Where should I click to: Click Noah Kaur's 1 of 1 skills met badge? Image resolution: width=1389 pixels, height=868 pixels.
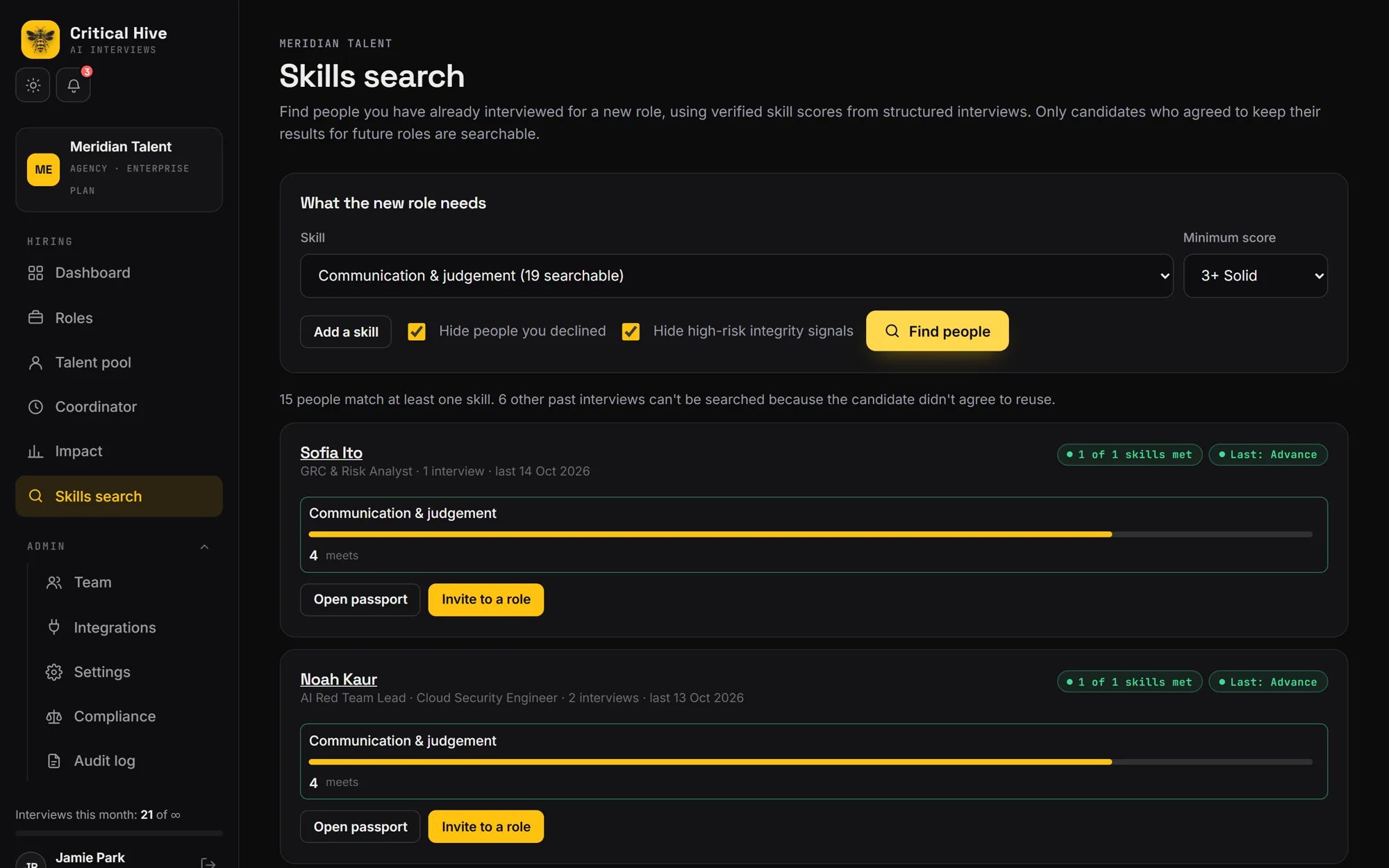1129,682
